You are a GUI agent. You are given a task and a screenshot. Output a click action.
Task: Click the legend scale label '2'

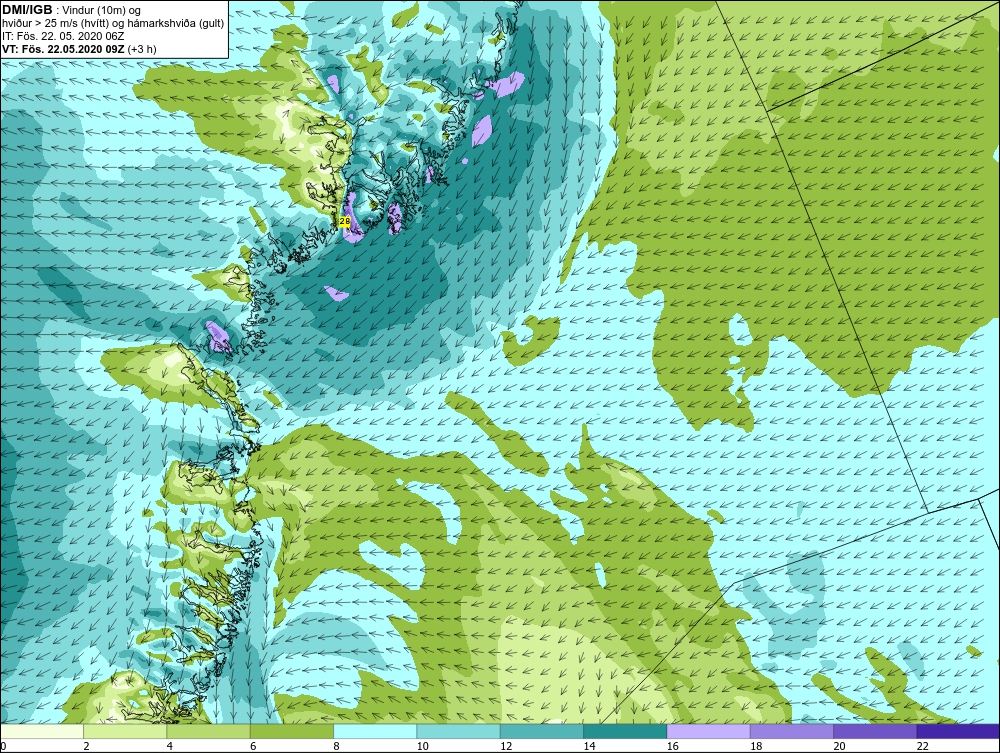86,747
